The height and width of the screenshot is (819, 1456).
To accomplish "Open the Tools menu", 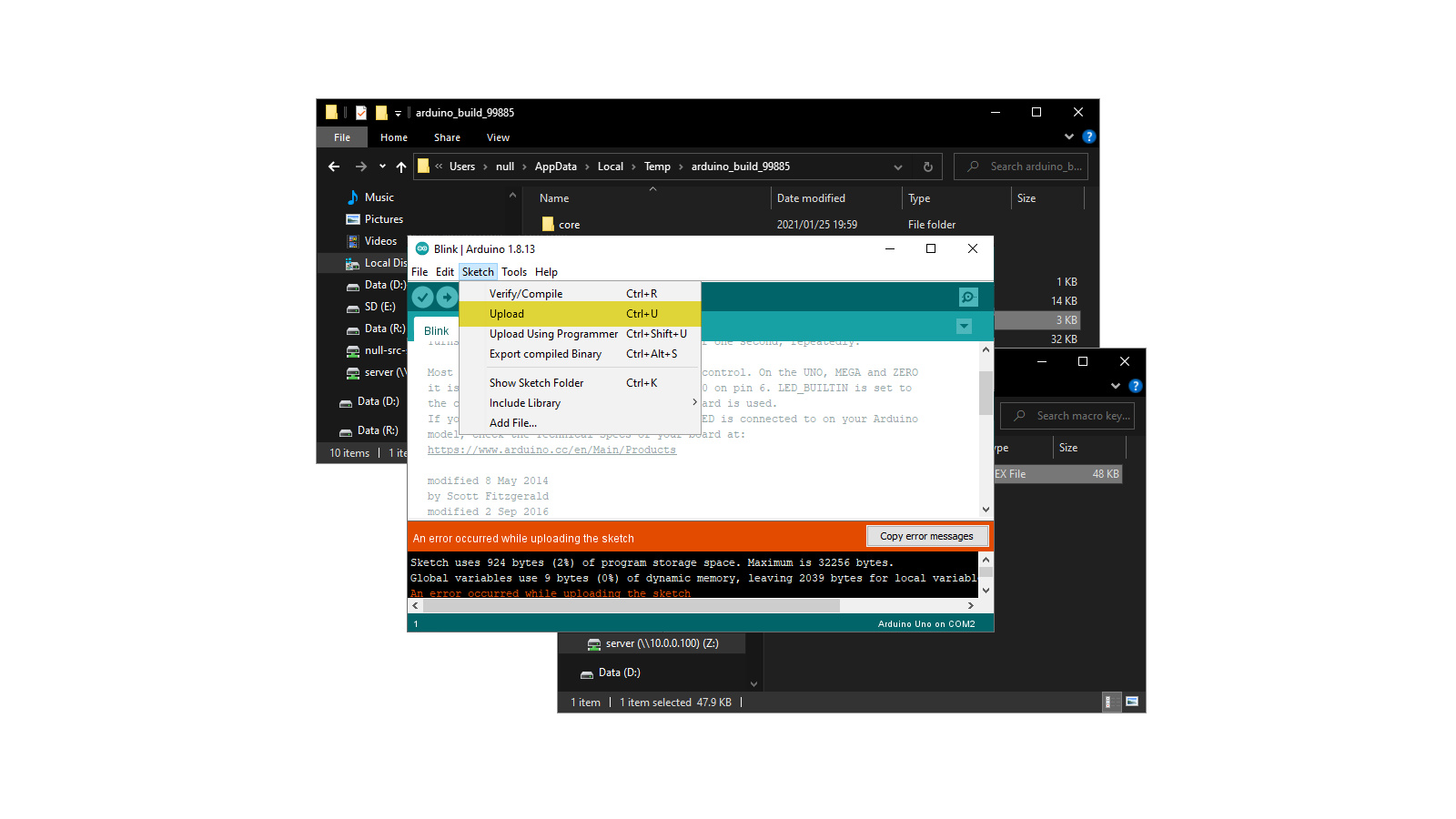I will (513, 272).
